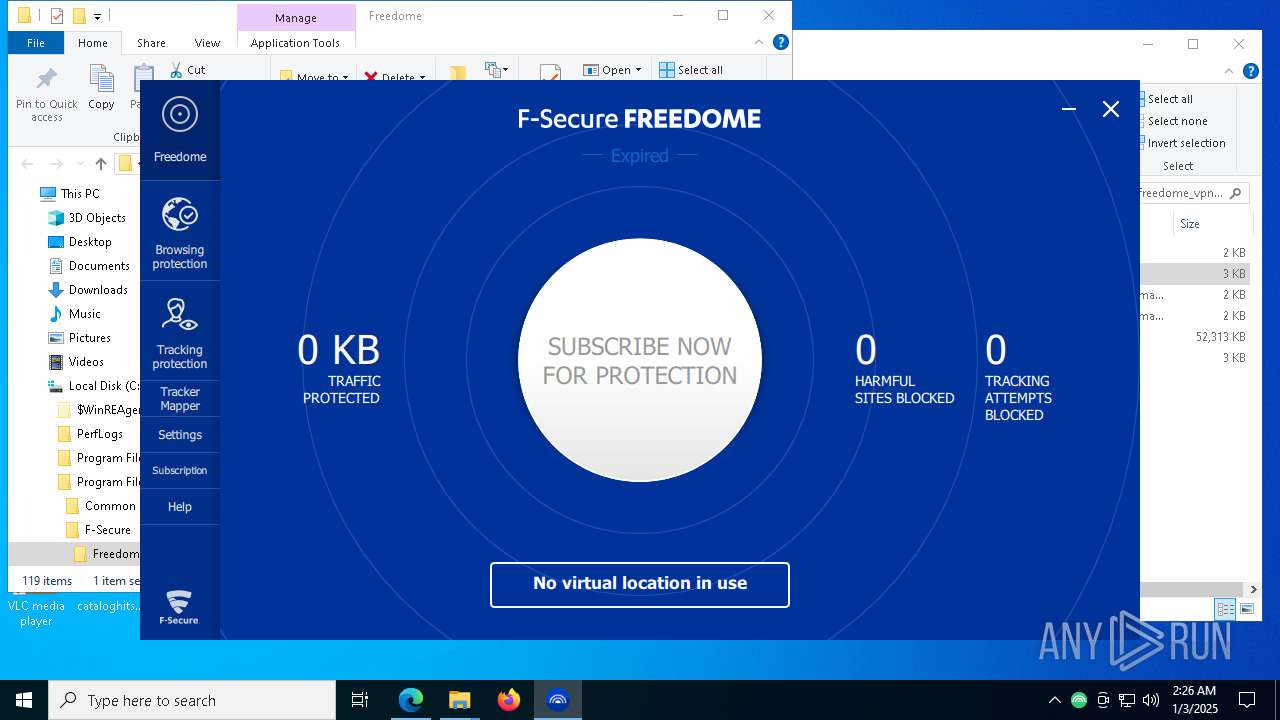The image size is (1280, 720).
Task: Open Freedome Settings section
Action: click(180, 435)
